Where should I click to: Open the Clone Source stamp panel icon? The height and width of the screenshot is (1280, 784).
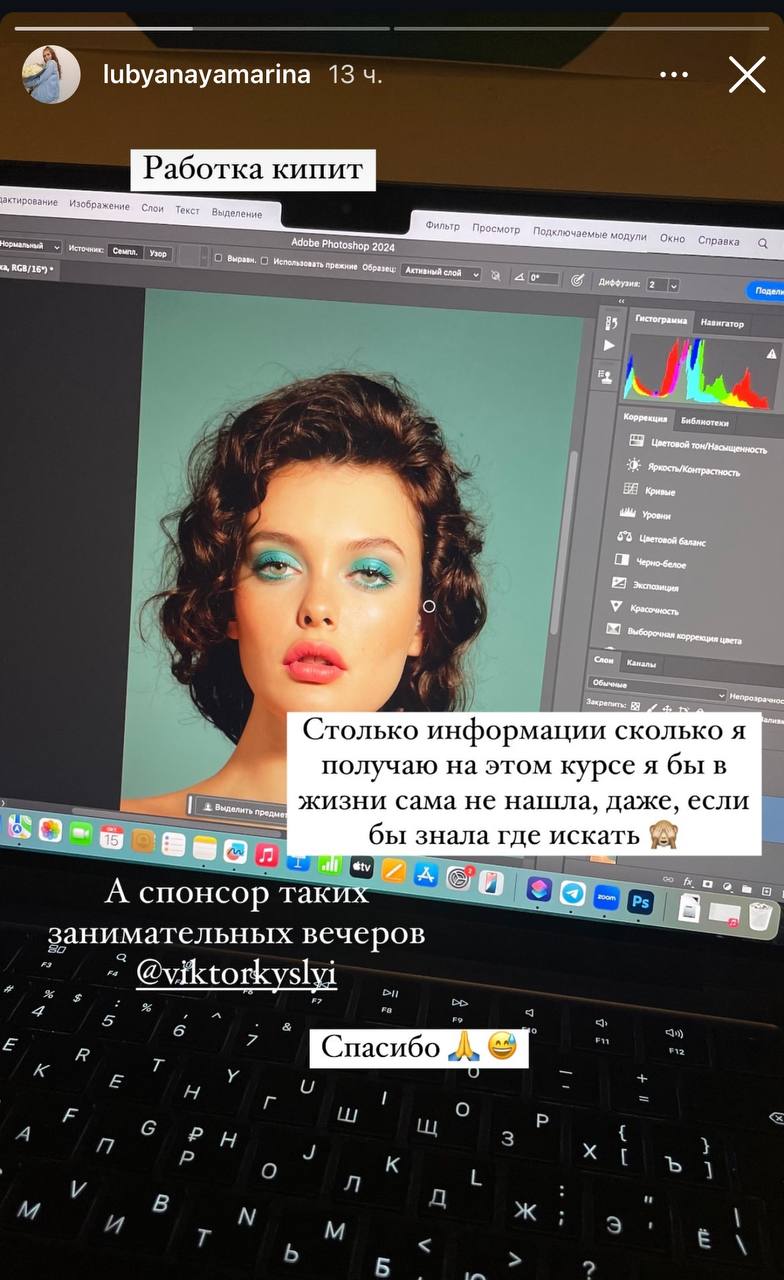pyautogui.click(x=607, y=375)
